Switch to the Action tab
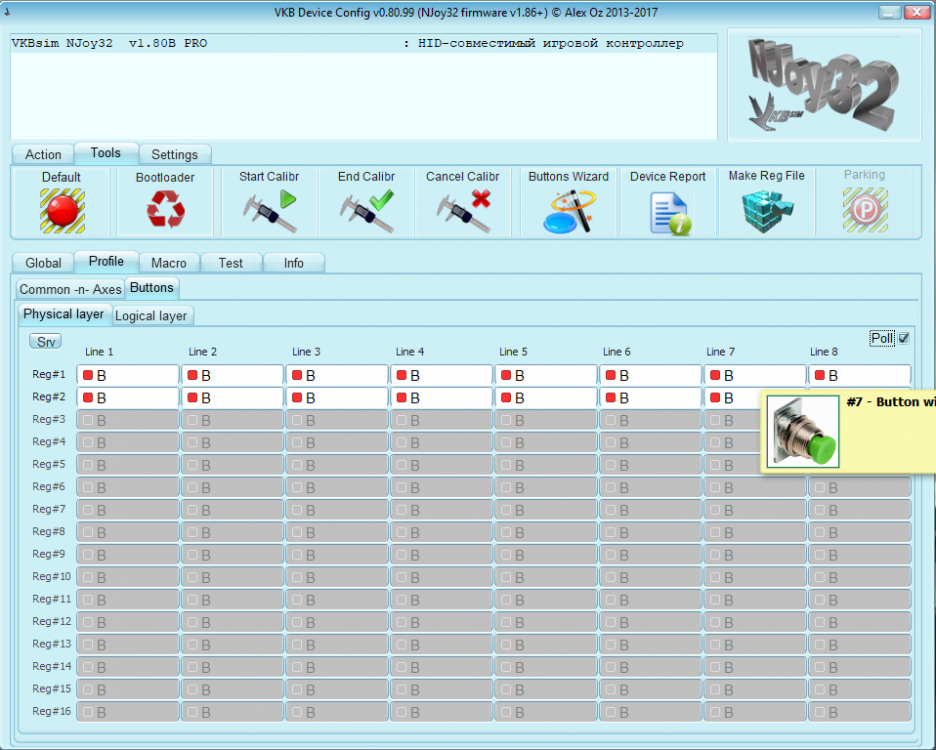Image resolution: width=936 pixels, height=750 pixels. (43, 154)
